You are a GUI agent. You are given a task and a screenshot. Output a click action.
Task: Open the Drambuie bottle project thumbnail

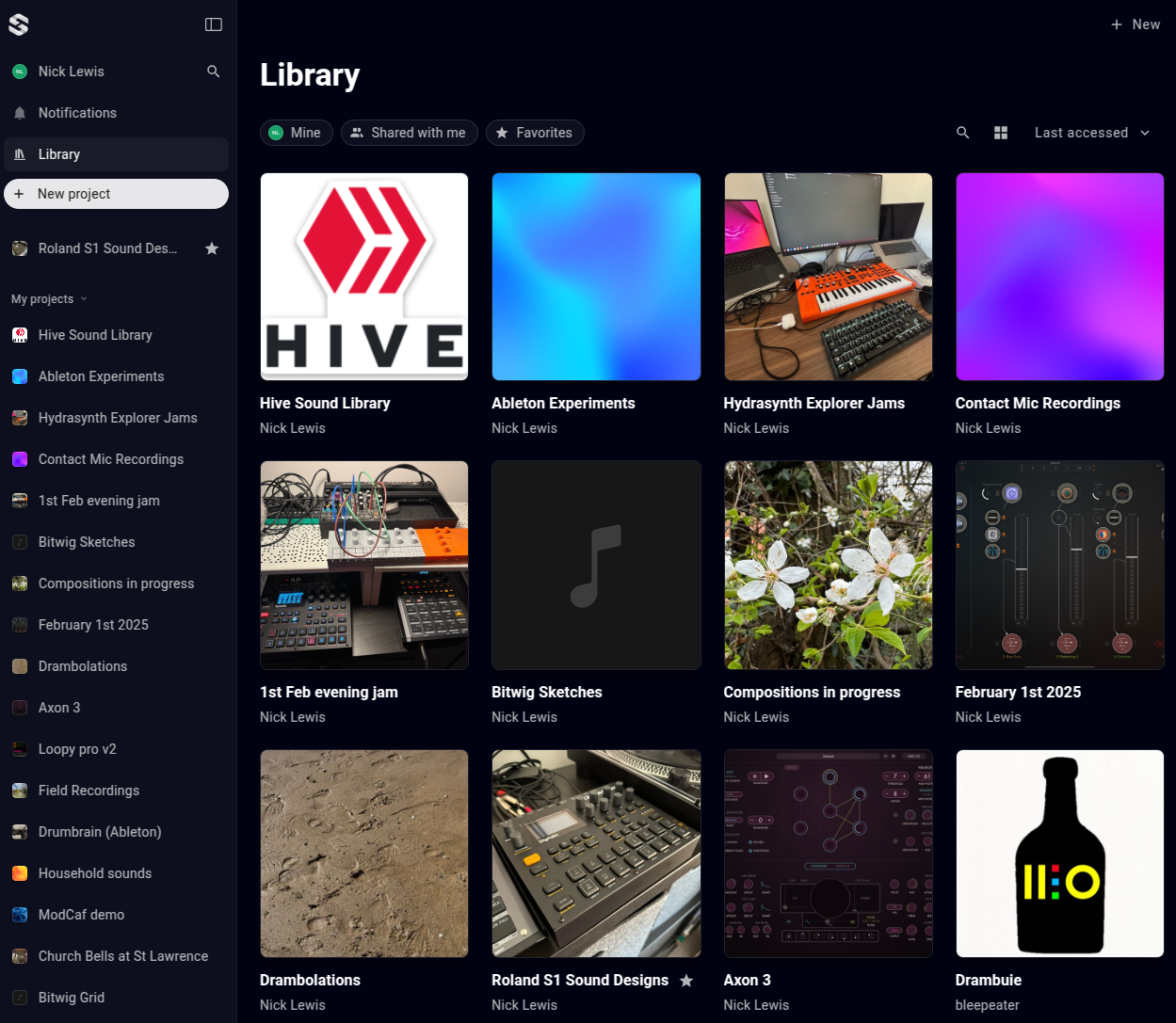1059,854
